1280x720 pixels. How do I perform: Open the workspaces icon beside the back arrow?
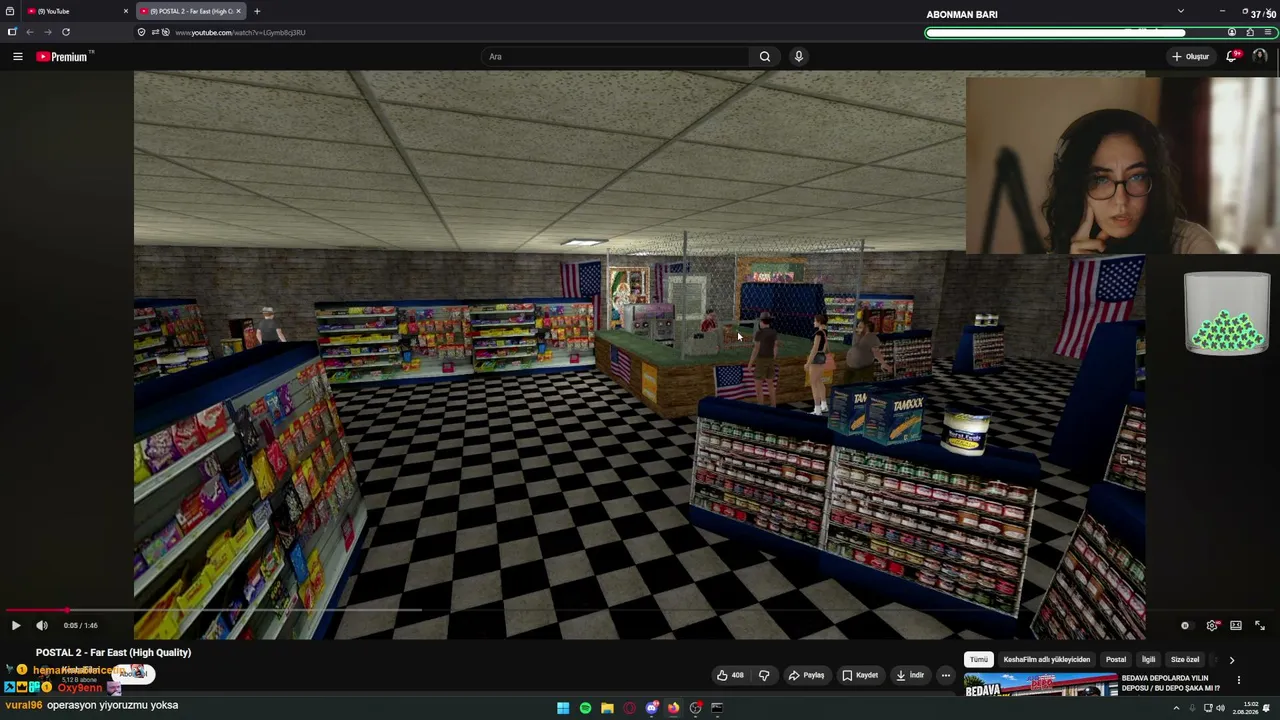point(12,32)
